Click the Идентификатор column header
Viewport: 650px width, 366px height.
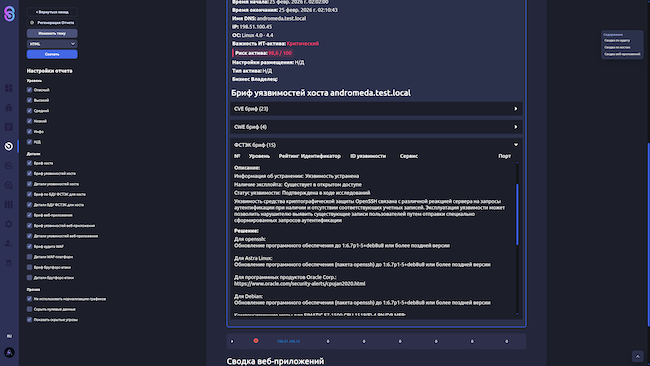tap(321, 156)
